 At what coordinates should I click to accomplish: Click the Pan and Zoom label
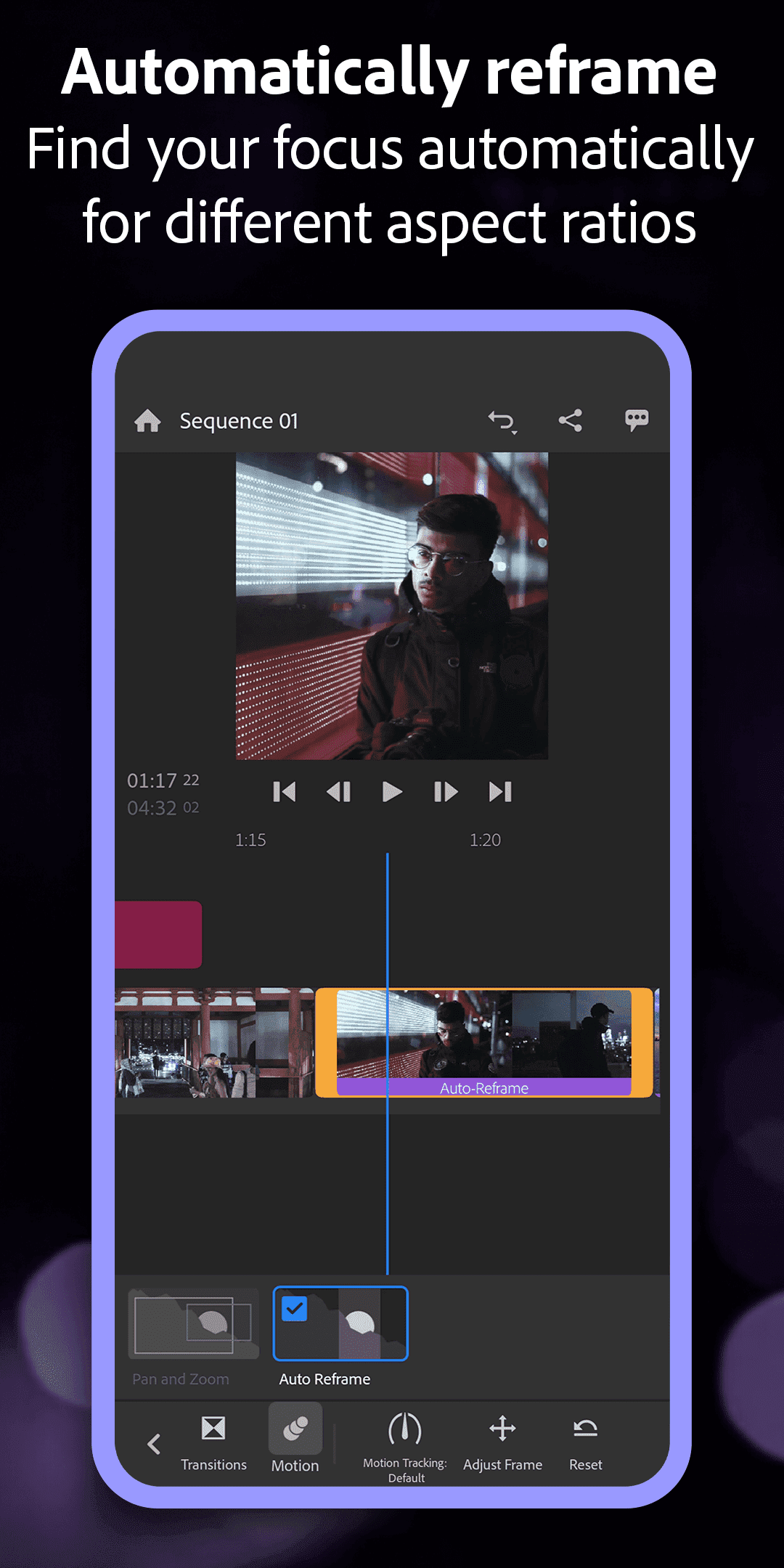181,1379
